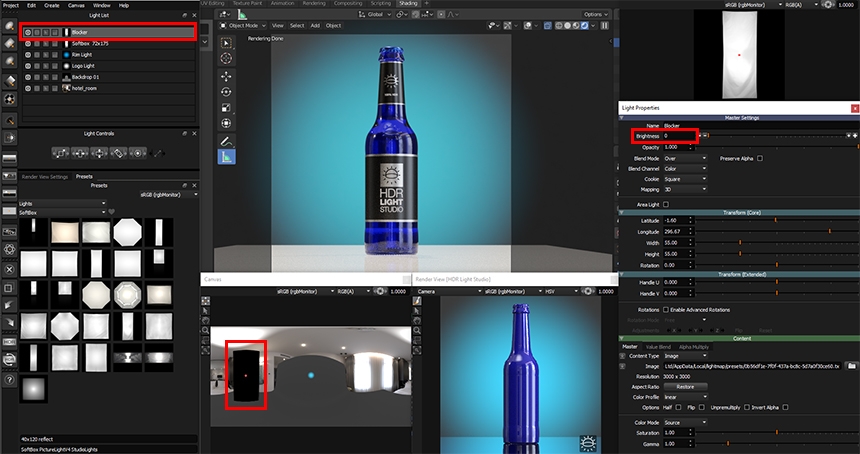
Task: Switch viewport shading to Wireframe mode
Action: coord(559,25)
